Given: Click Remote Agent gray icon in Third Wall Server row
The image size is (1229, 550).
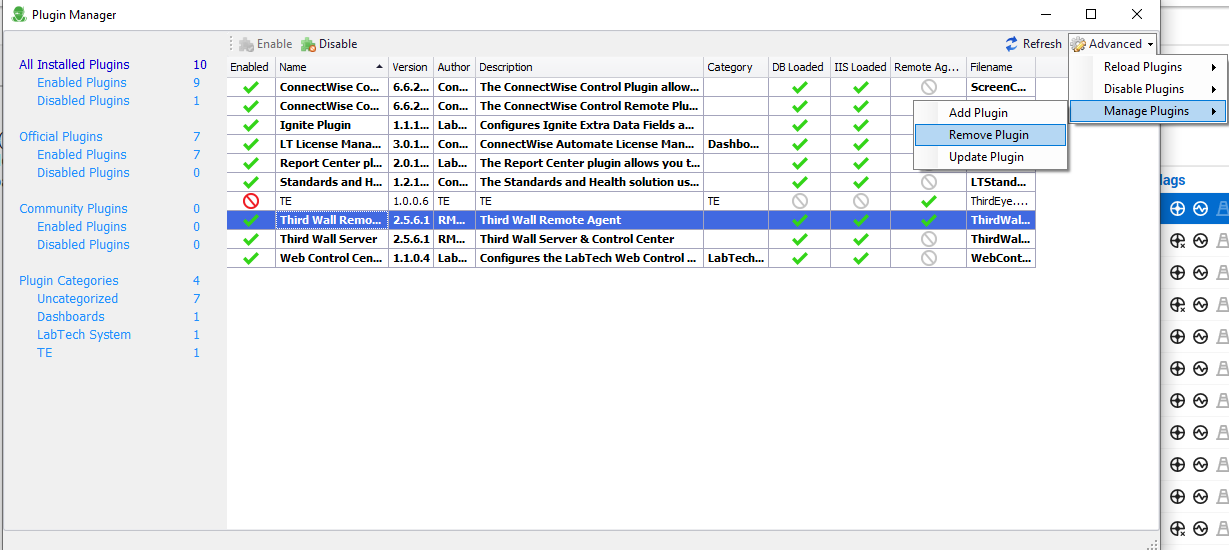Looking at the screenshot, I should (x=928, y=239).
